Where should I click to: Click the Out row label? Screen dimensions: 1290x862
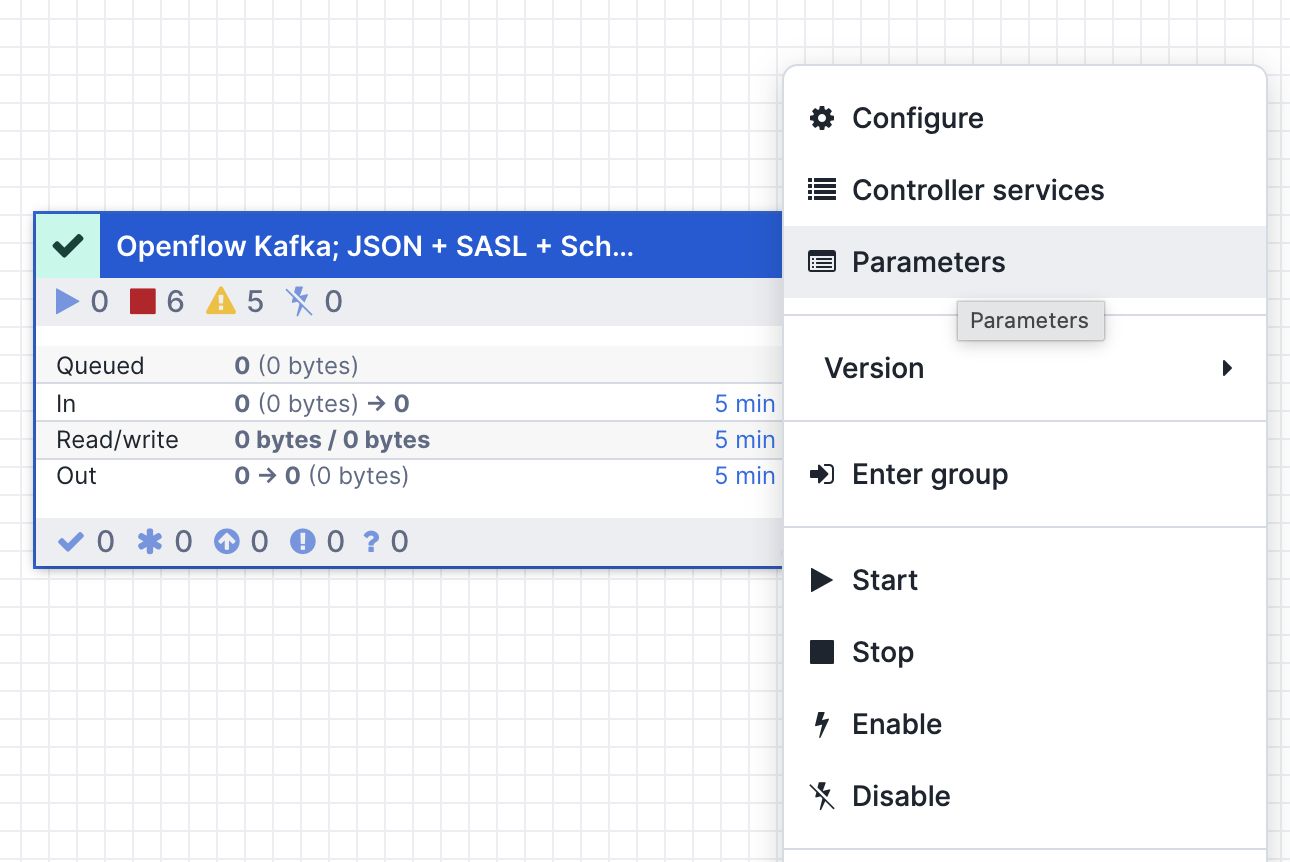[76, 476]
